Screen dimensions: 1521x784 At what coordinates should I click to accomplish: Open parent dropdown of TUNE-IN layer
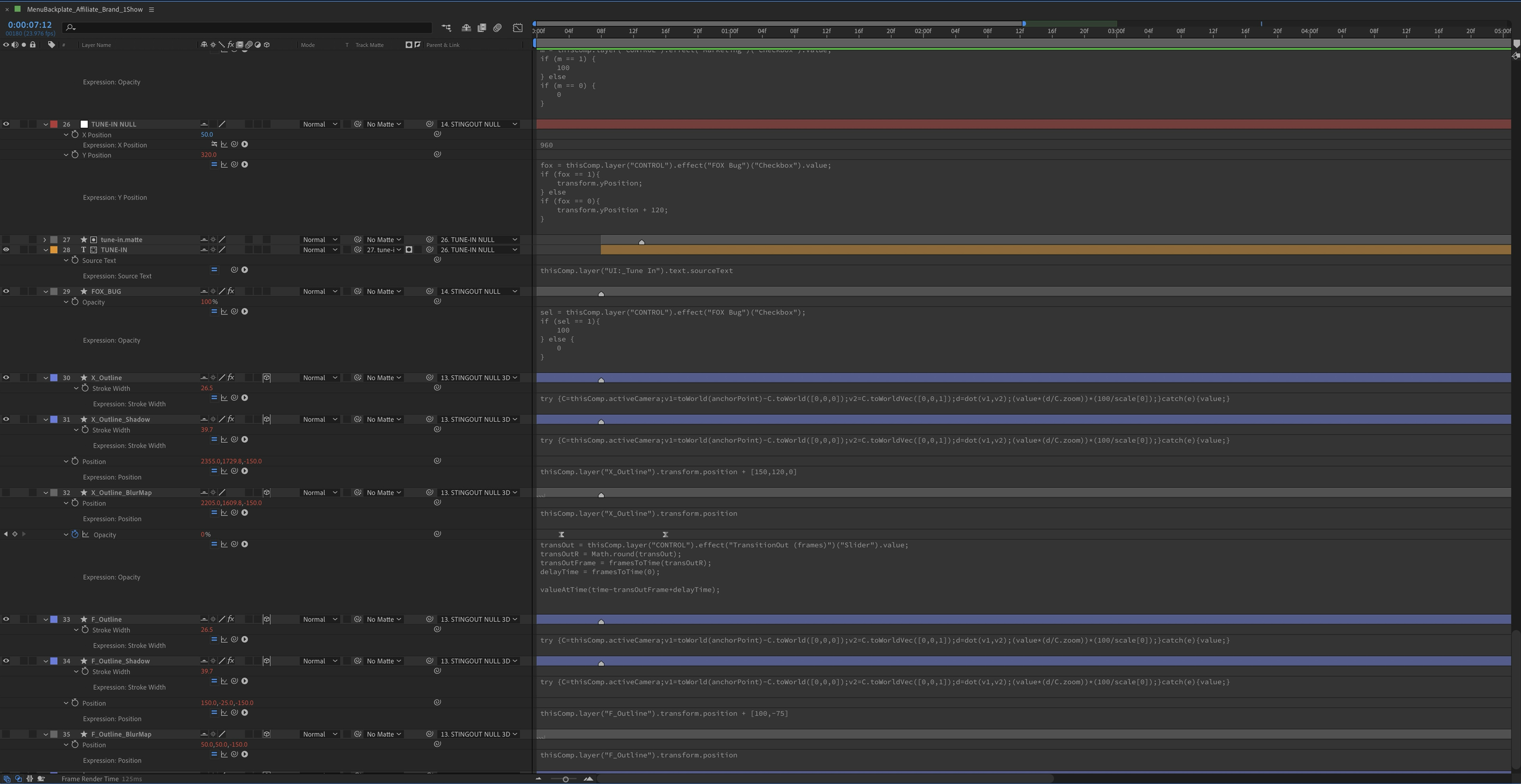[478, 250]
